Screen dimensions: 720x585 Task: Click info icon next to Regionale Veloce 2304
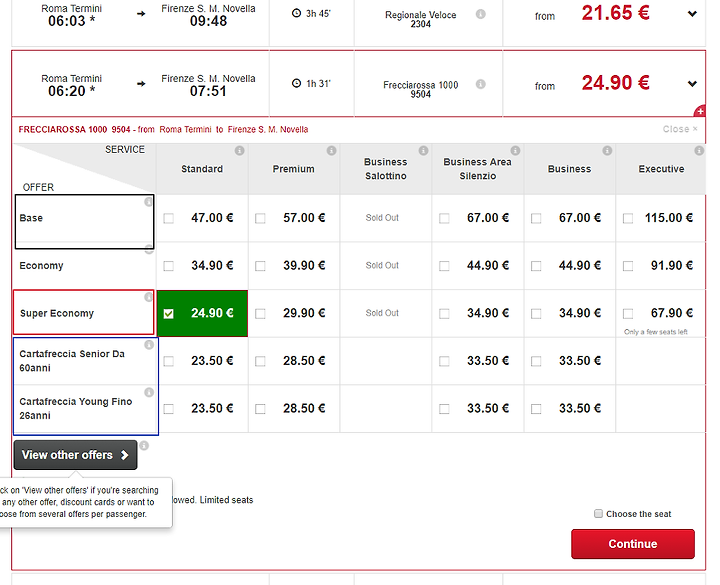[x=480, y=14]
